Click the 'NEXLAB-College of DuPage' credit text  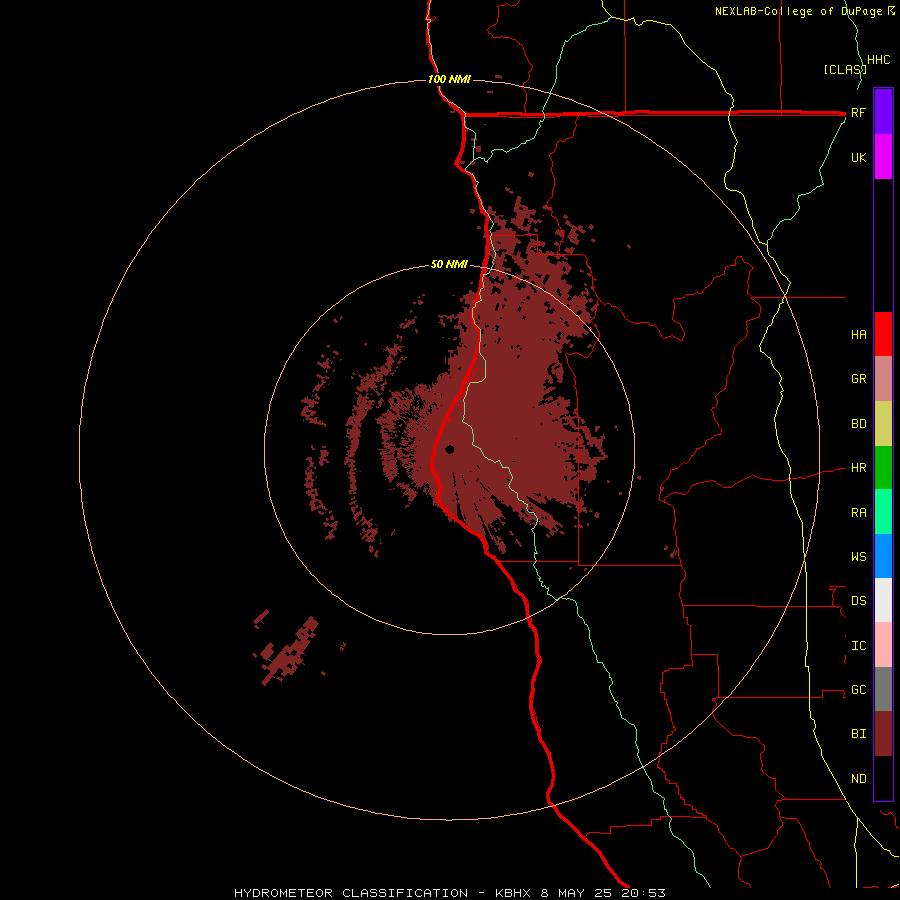click(798, 11)
